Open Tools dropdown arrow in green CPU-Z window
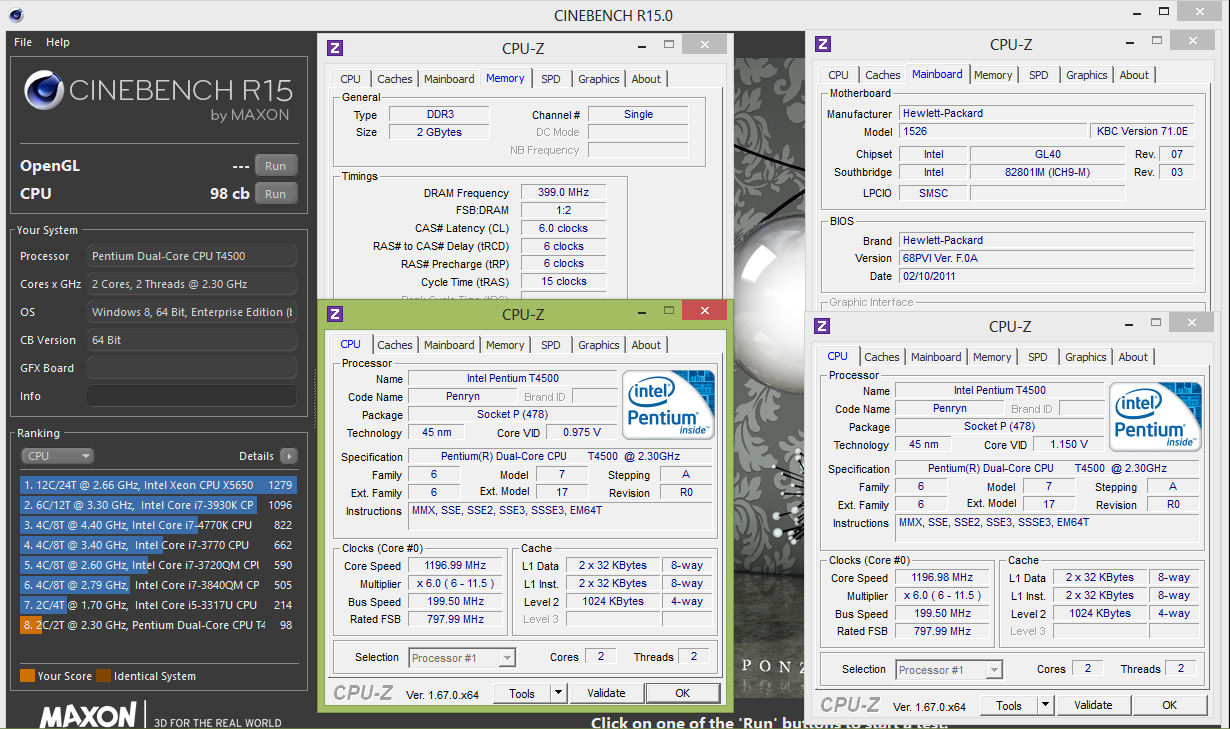1230x729 pixels. (x=558, y=693)
